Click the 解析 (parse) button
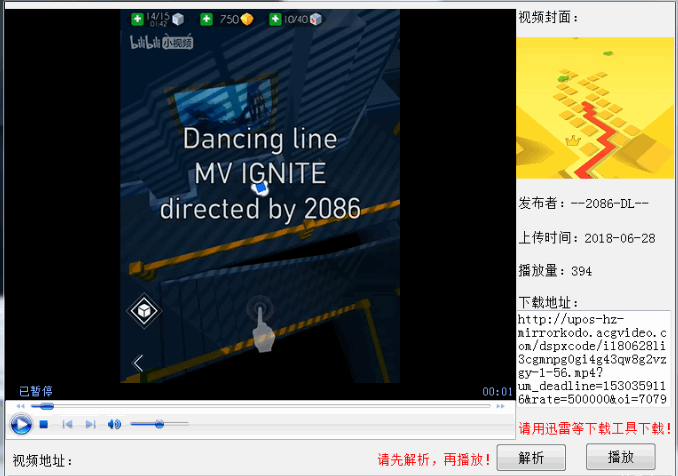Viewport: 678px width, 476px height. [x=531, y=457]
